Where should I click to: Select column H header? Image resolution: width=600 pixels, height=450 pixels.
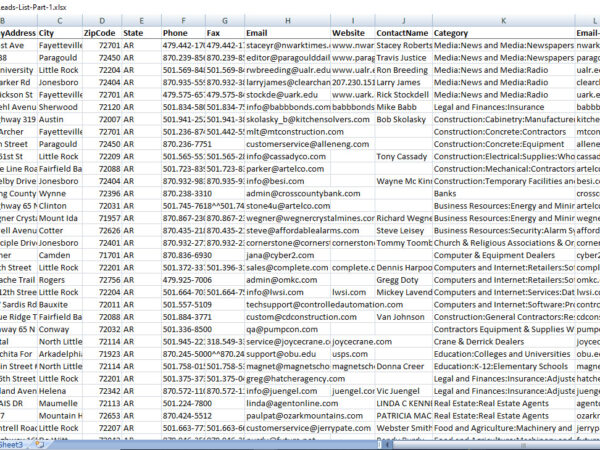click(x=288, y=21)
